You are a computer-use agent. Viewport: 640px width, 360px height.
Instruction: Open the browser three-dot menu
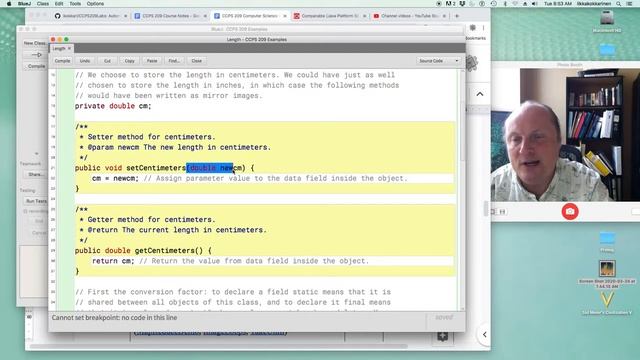[483, 28]
